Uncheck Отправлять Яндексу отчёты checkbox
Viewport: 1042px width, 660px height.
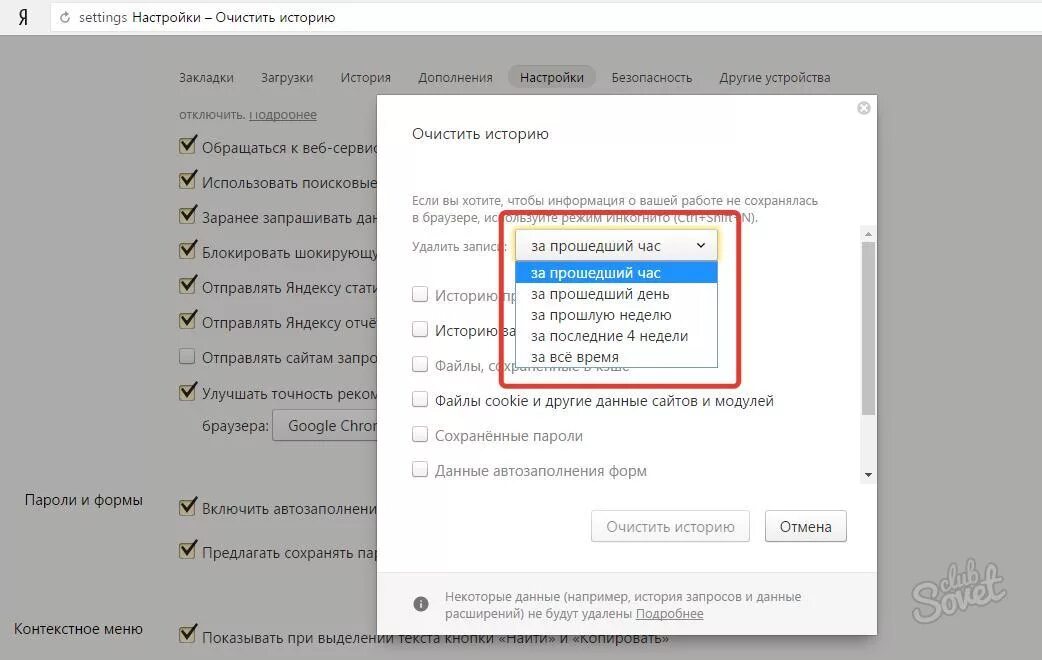tap(187, 320)
